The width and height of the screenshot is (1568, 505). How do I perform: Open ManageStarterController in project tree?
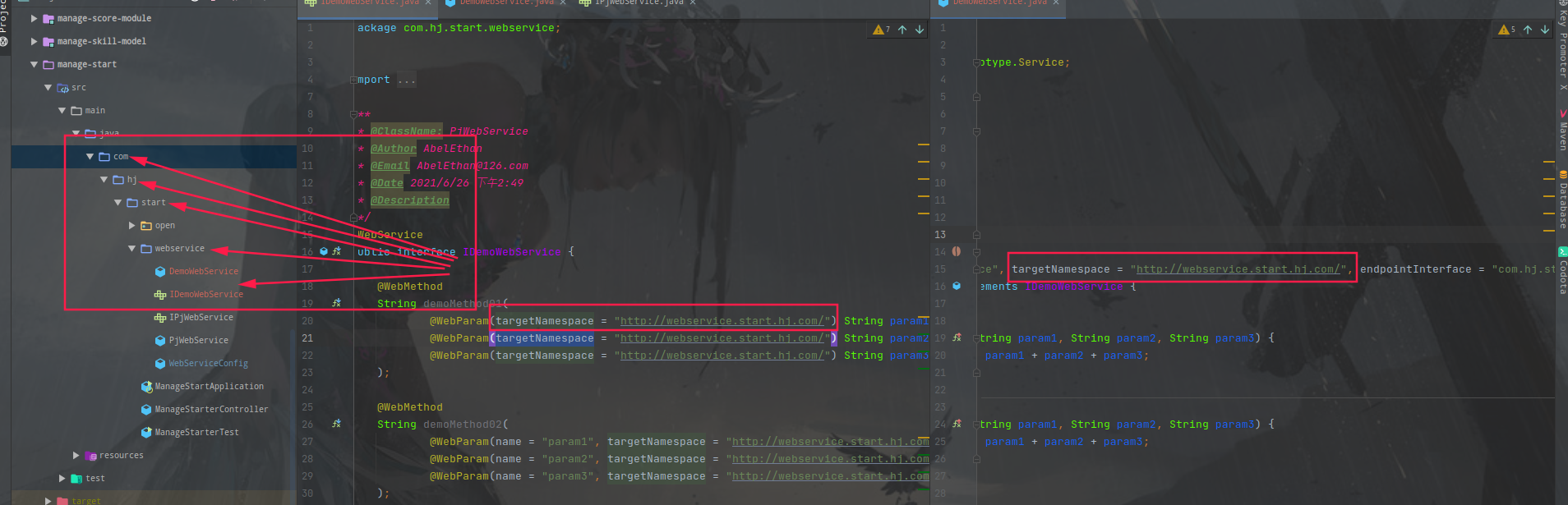coord(211,409)
